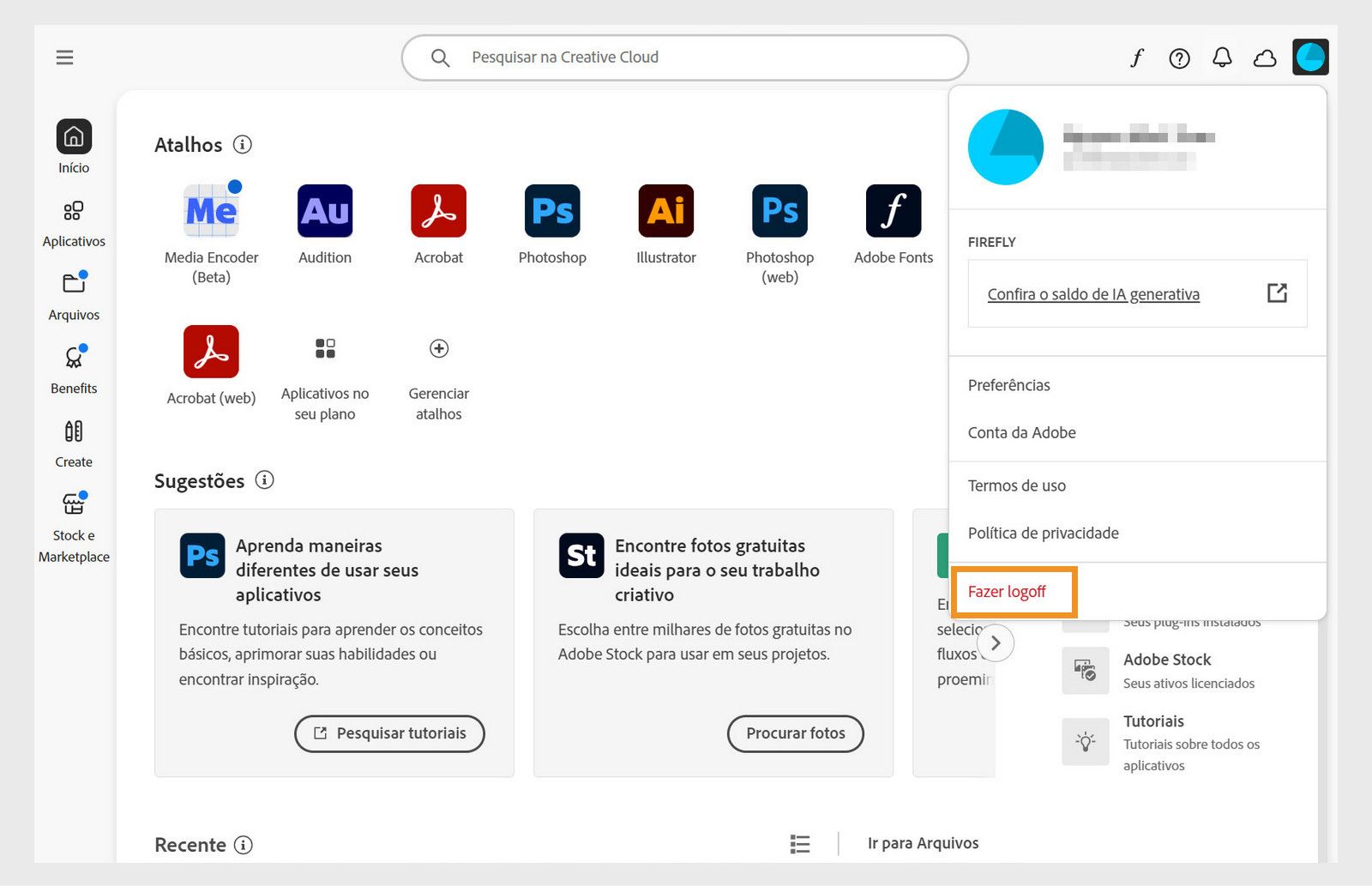The image size is (1372, 886).
Task: Launch the Illustrator shortcut
Action: pos(666,211)
